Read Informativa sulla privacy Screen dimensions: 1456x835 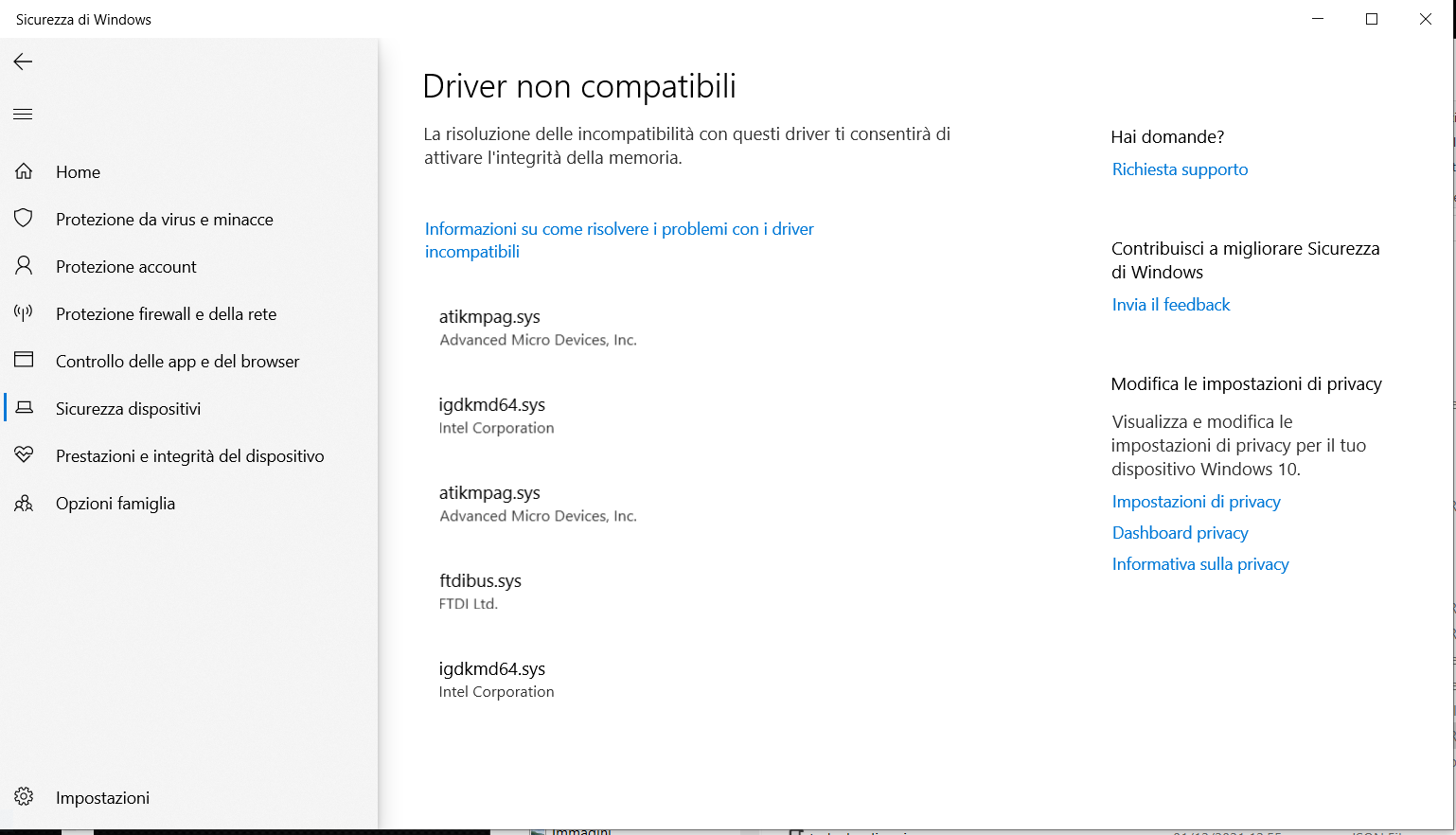[x=1200, y=563]
